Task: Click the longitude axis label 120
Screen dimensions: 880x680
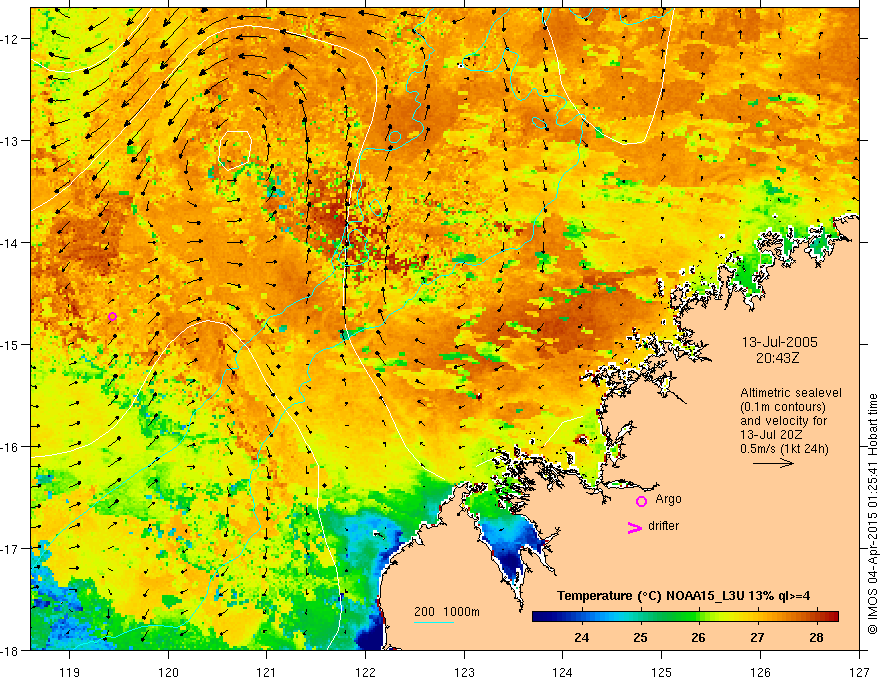Action: [168, 672]
